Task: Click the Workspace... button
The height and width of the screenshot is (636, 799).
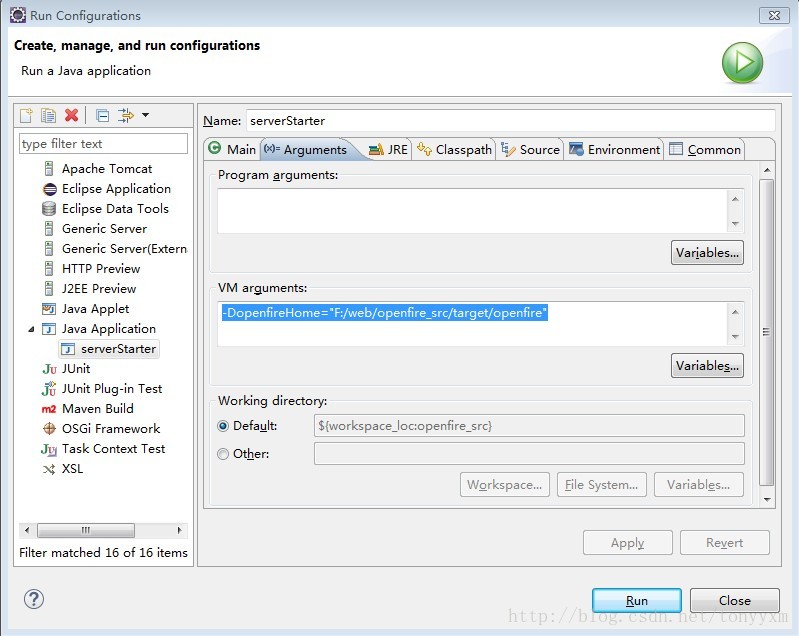Action: pyautogui.click(x=504, y=485)
